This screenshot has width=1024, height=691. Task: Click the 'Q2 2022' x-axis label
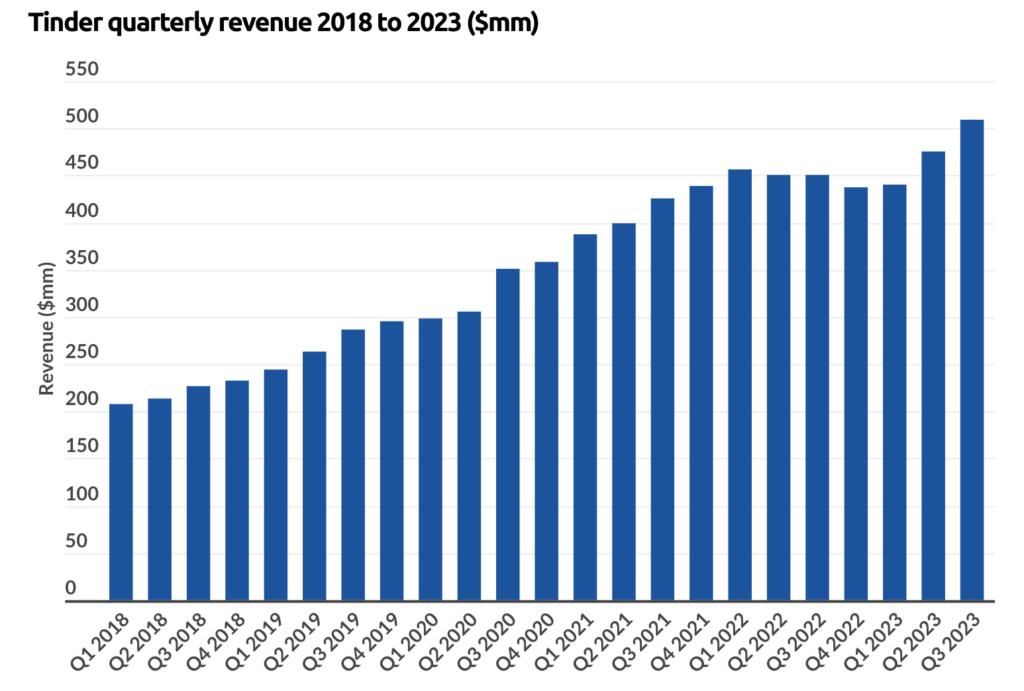(758, 642)
